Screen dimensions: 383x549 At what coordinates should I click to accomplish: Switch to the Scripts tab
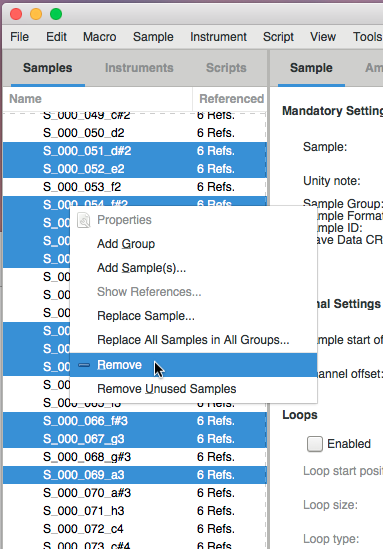click(x=226, y=68)
